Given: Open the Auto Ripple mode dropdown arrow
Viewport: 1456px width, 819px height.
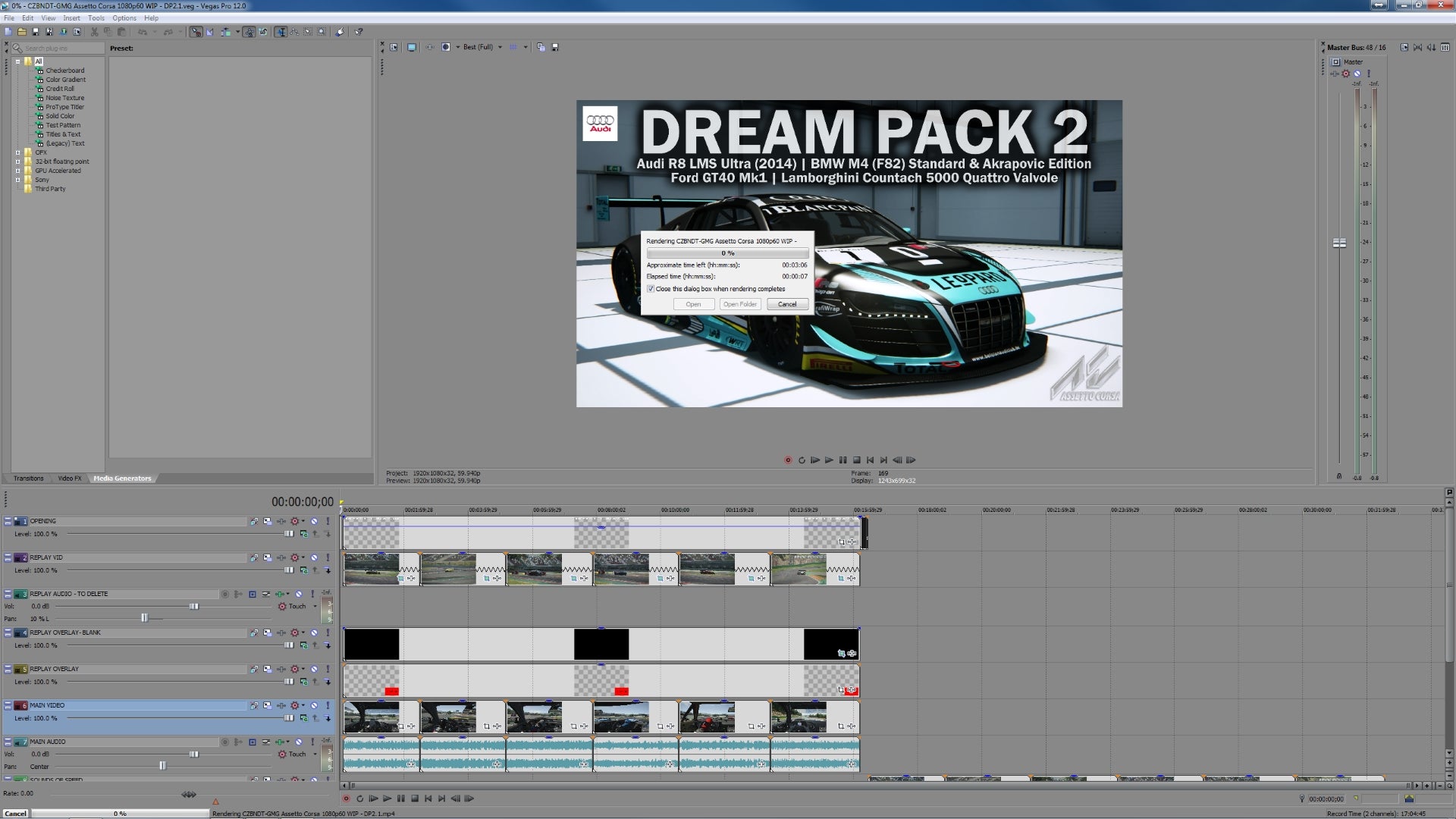Looking at the screenshot, I should [x=238, y=32].
